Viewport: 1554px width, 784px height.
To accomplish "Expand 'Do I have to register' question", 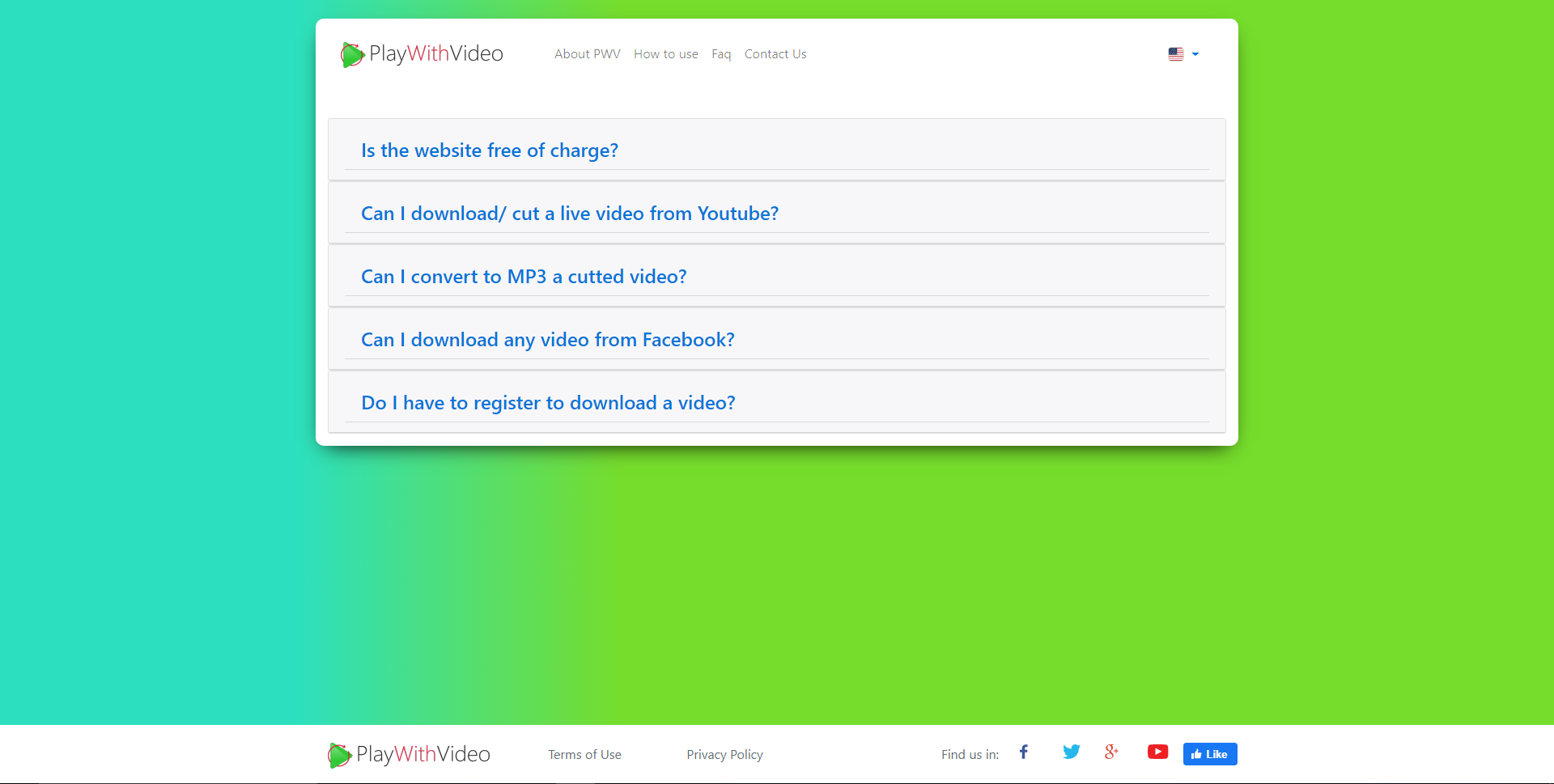I will [x=548, y=403].
